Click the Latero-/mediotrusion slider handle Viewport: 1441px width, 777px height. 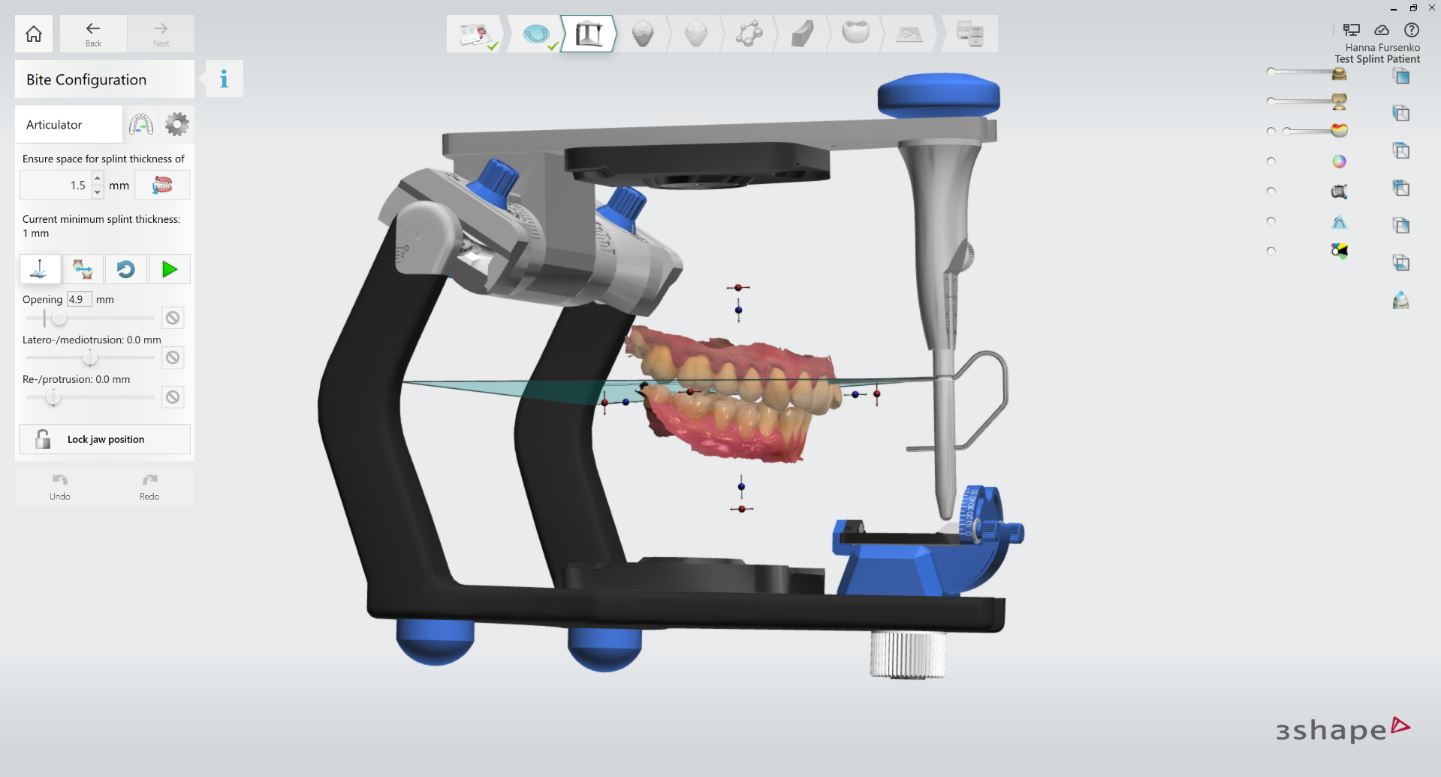[x=90, y=357]
